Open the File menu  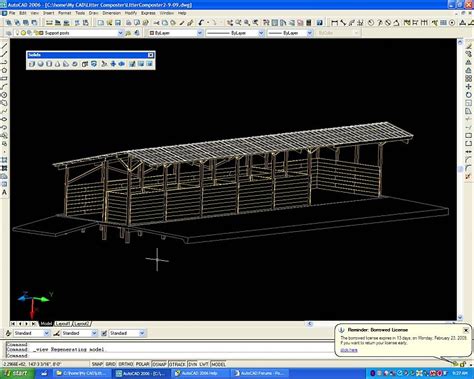[12, 13]
